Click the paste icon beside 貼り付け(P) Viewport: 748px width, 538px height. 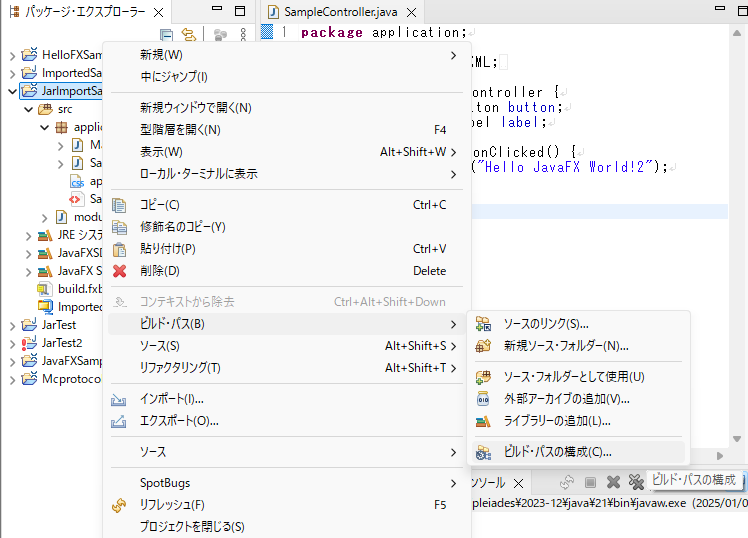119,249
